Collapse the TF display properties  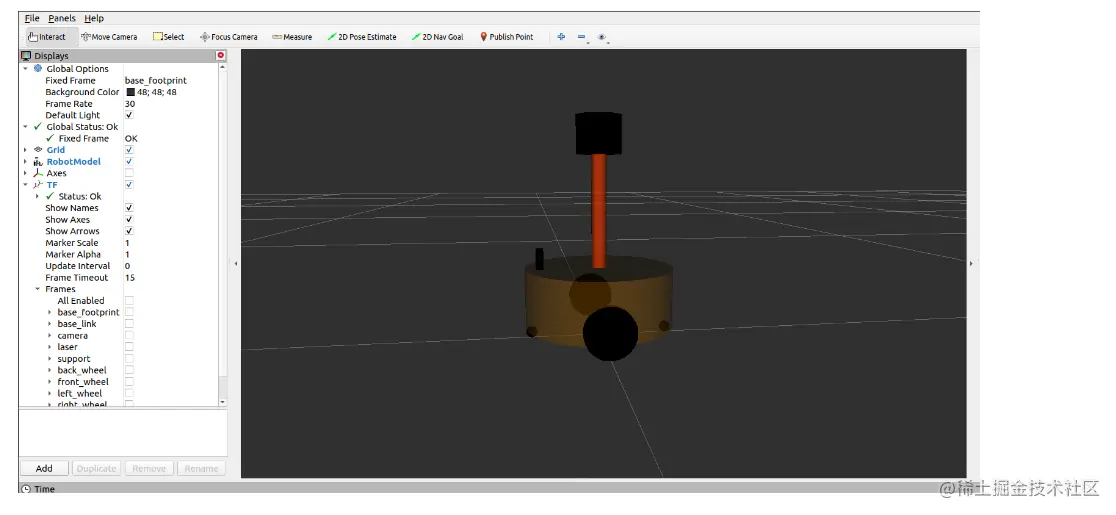tap(26, 184)
